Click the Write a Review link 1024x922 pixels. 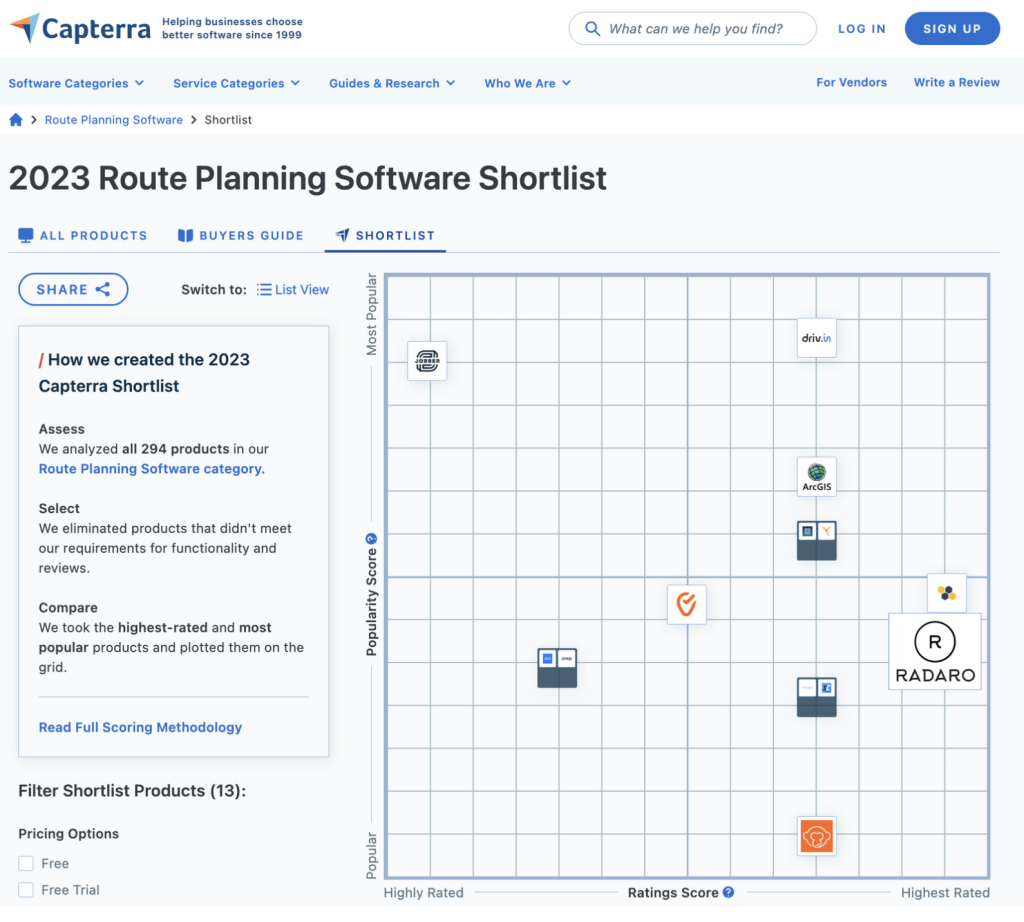(956, 82)
